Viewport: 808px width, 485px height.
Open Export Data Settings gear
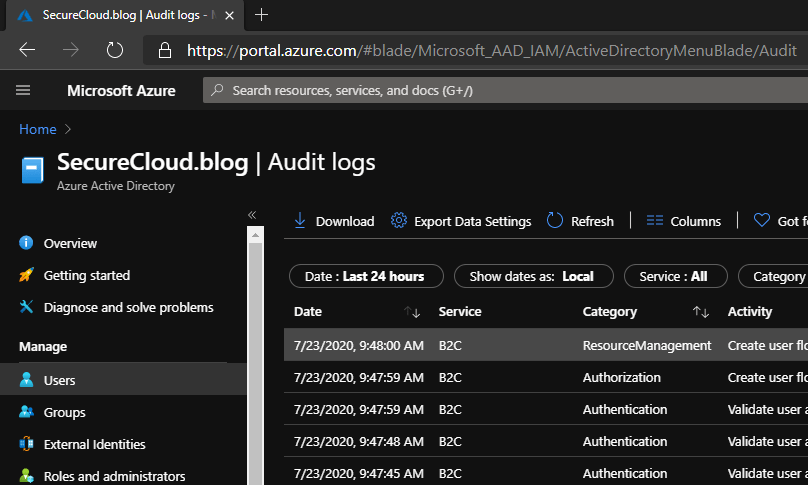pyautogui.click(x=399, y=221)
